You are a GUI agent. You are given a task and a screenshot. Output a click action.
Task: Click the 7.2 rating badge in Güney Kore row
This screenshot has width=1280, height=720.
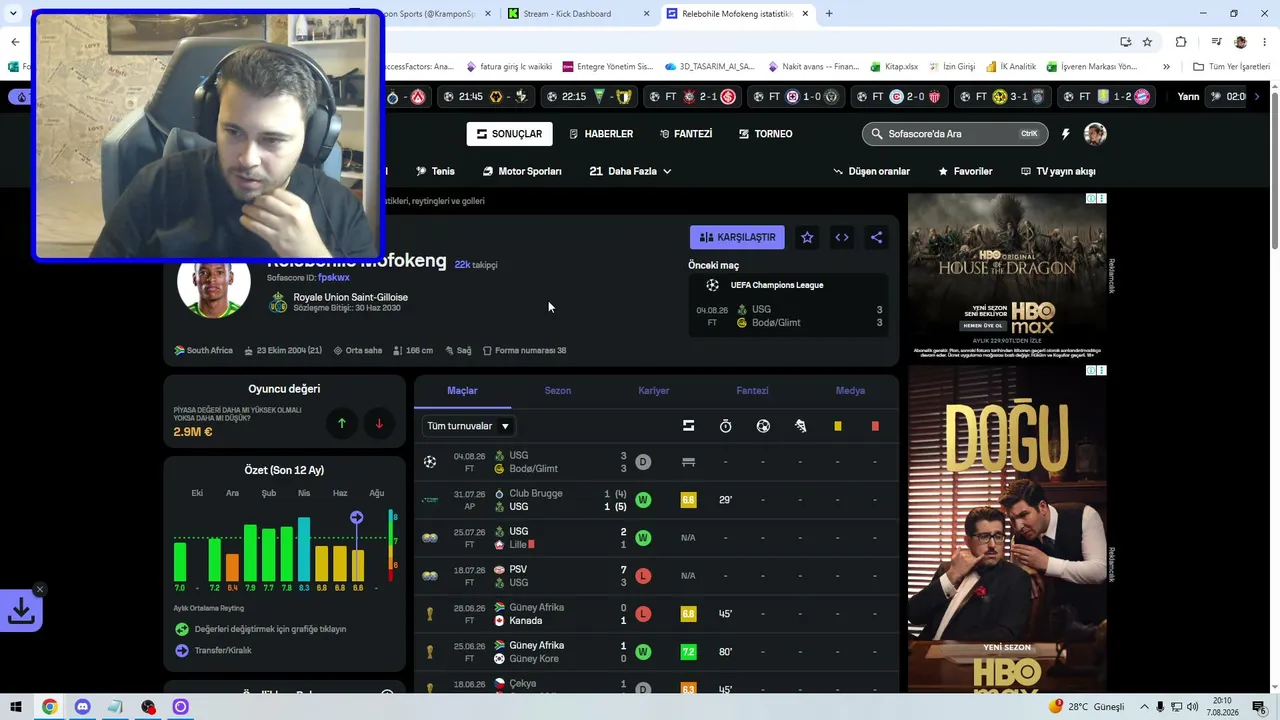688,652
